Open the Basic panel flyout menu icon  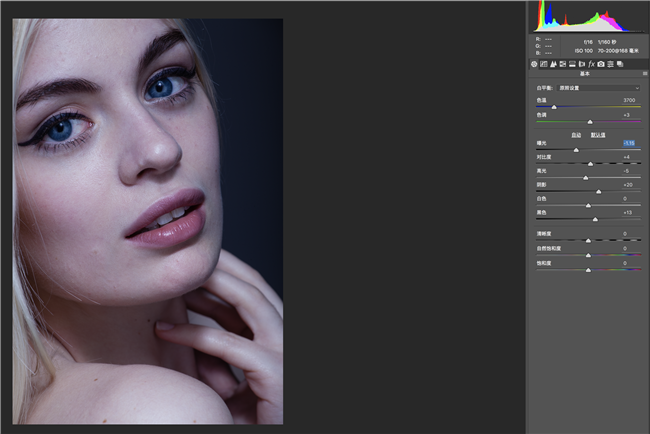pyautogui.click(x=645, y=73)
